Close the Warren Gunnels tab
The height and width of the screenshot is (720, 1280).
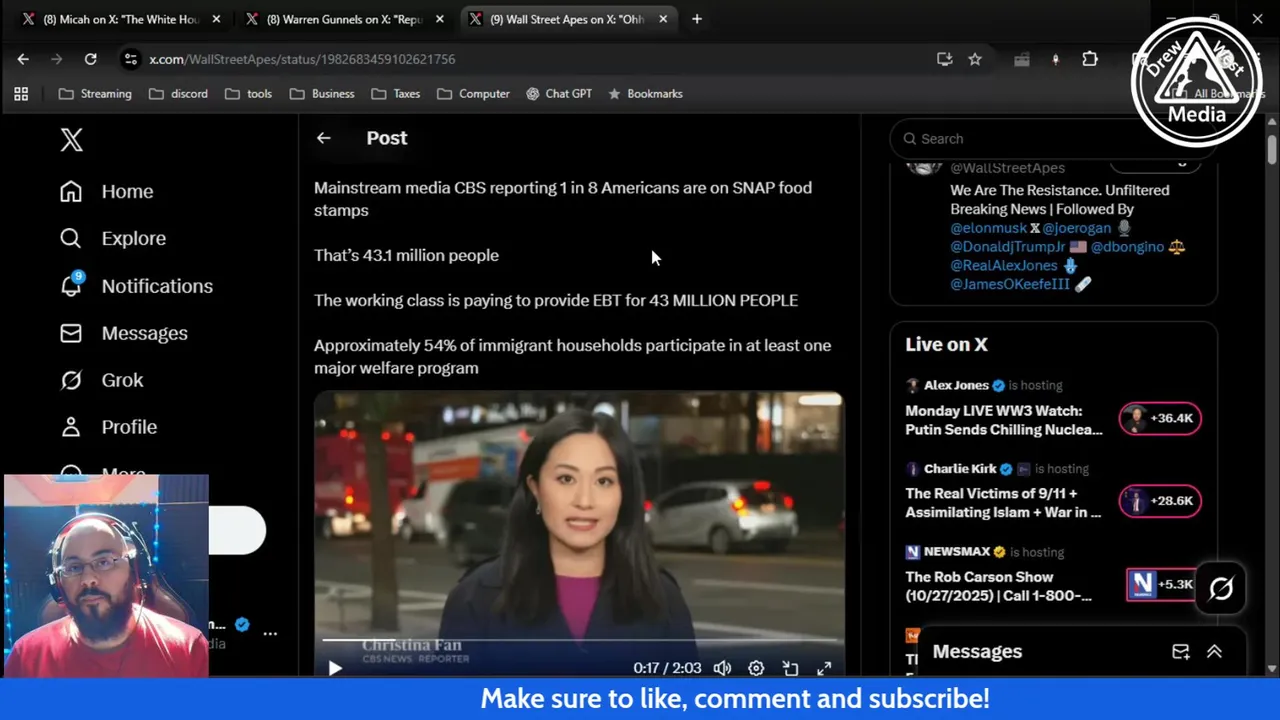(439, 19)
